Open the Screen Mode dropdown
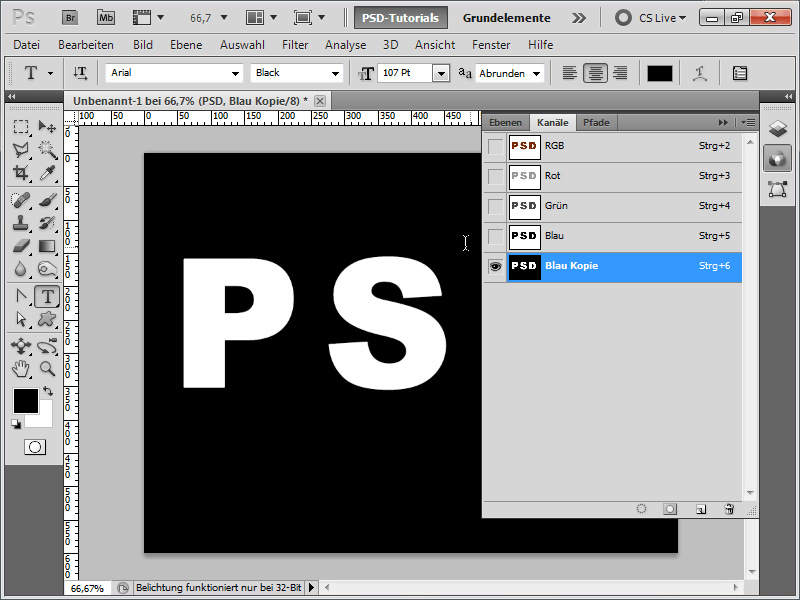Screen dimensions: 800x600 [x=309, y=18]
